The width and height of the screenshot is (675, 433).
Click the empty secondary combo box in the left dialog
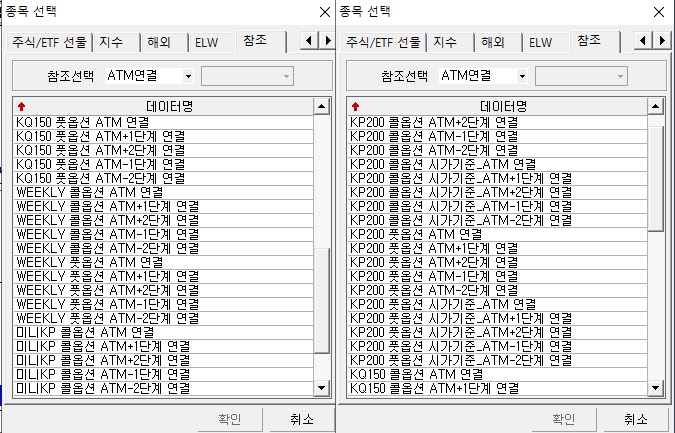[x=247, y=76]
